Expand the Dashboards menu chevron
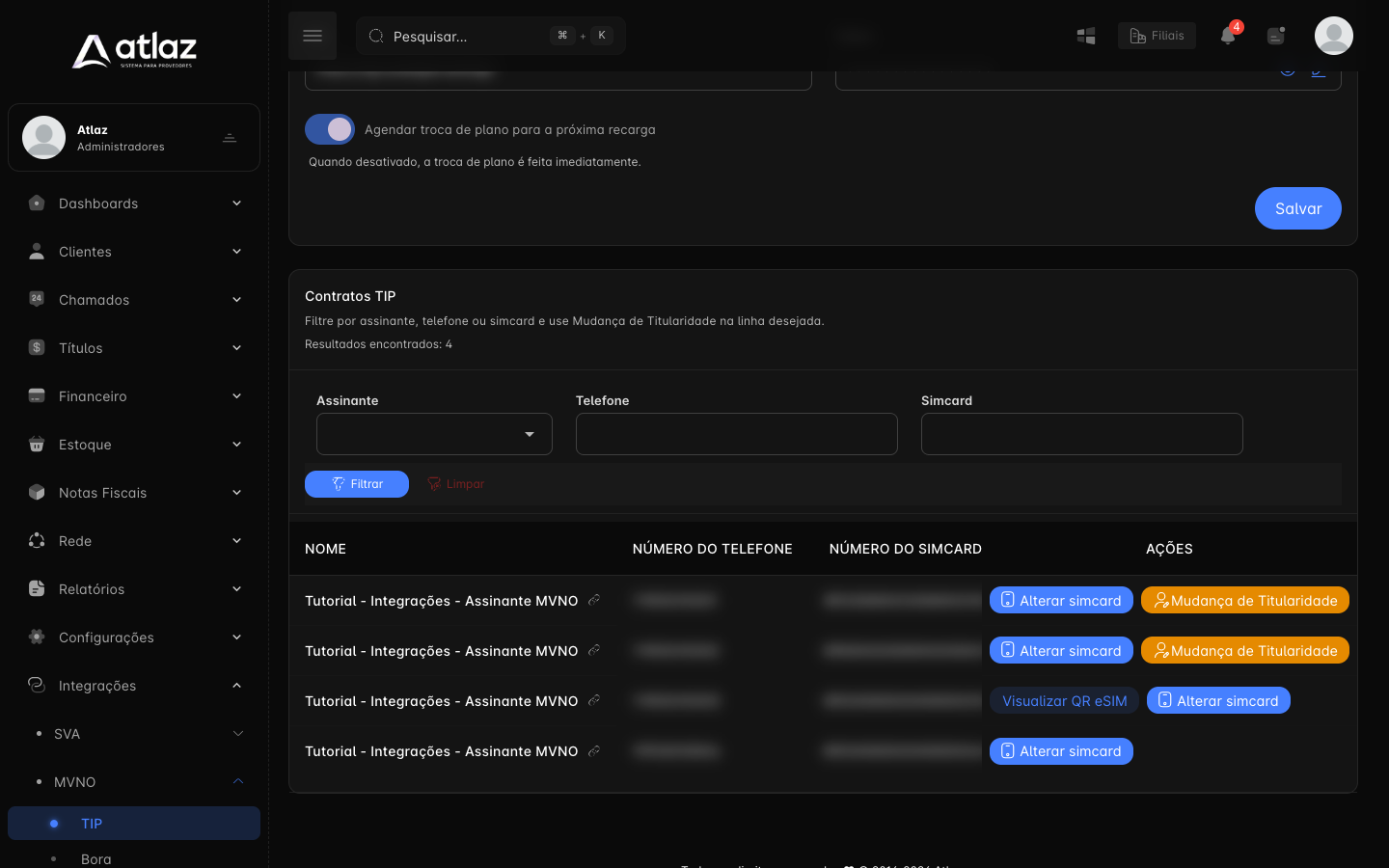1389x868 pixels. point(236,203)
